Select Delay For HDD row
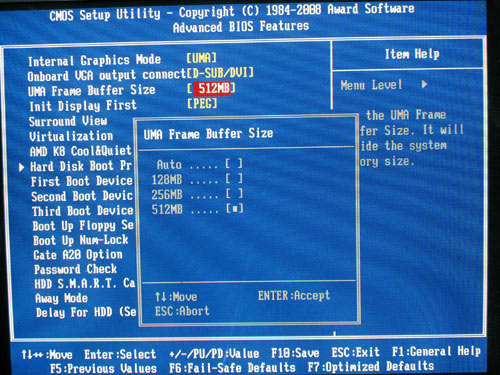This screenshot has height=375, width=500. click(x=86, y=312)
